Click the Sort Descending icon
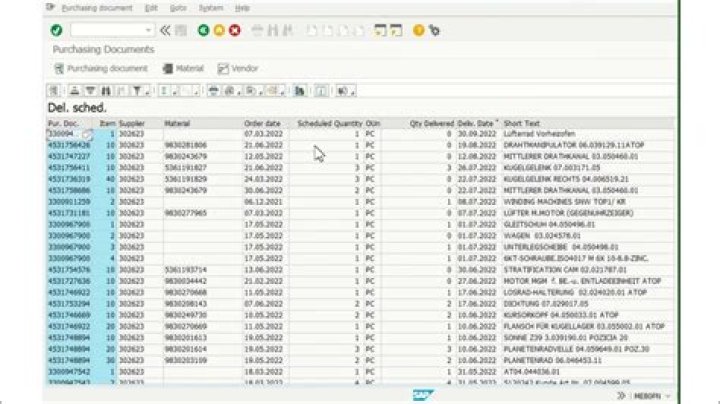The height and width of the screenshot is (404, 720). 90,91
